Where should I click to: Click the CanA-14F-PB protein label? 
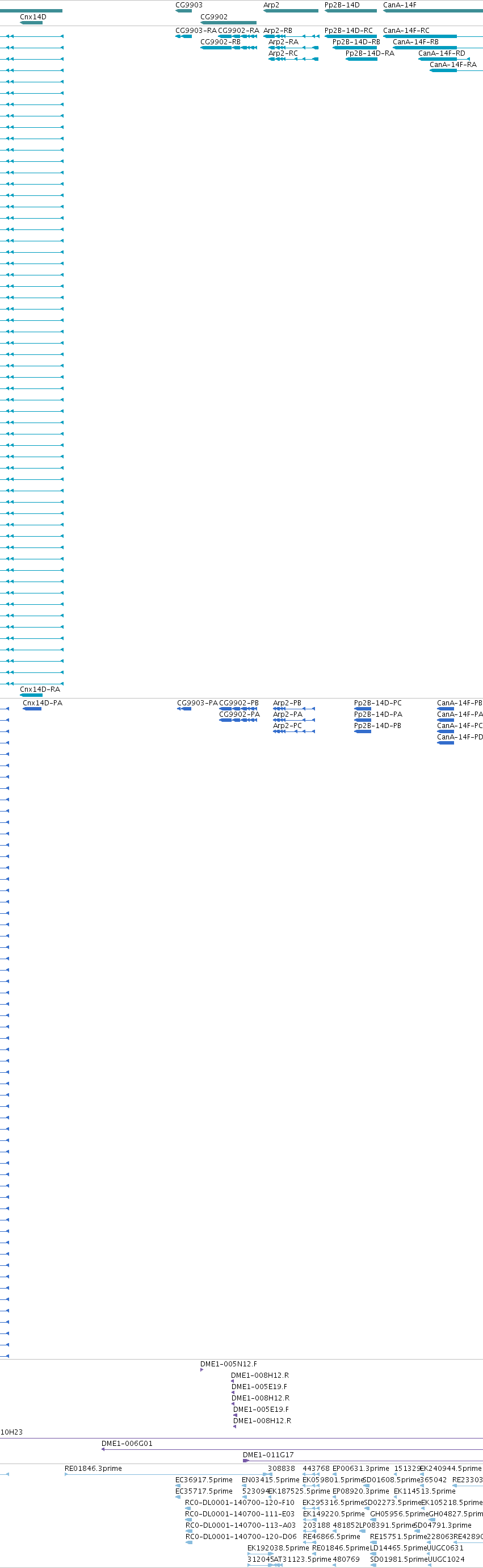[460, 703]
